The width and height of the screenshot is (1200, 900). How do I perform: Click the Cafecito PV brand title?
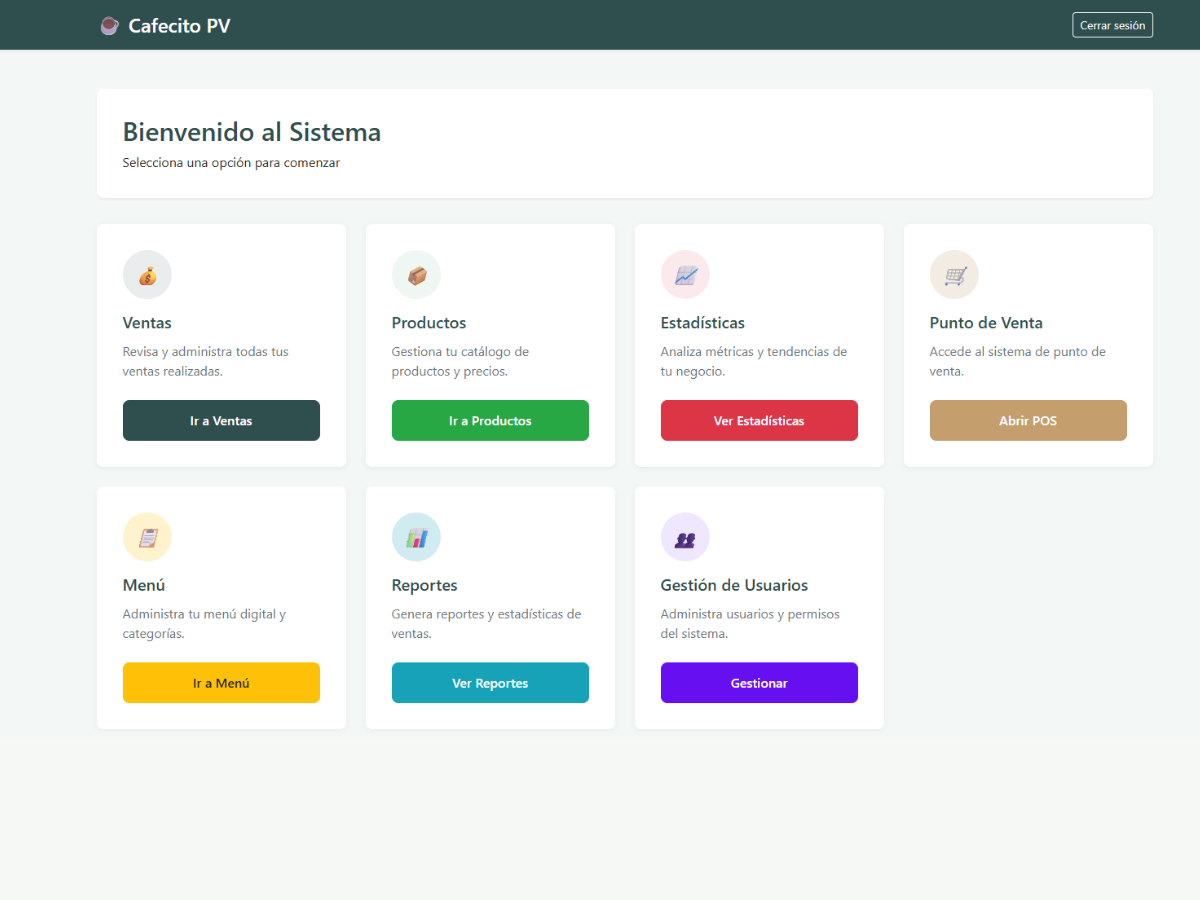(x=179, y=26)
